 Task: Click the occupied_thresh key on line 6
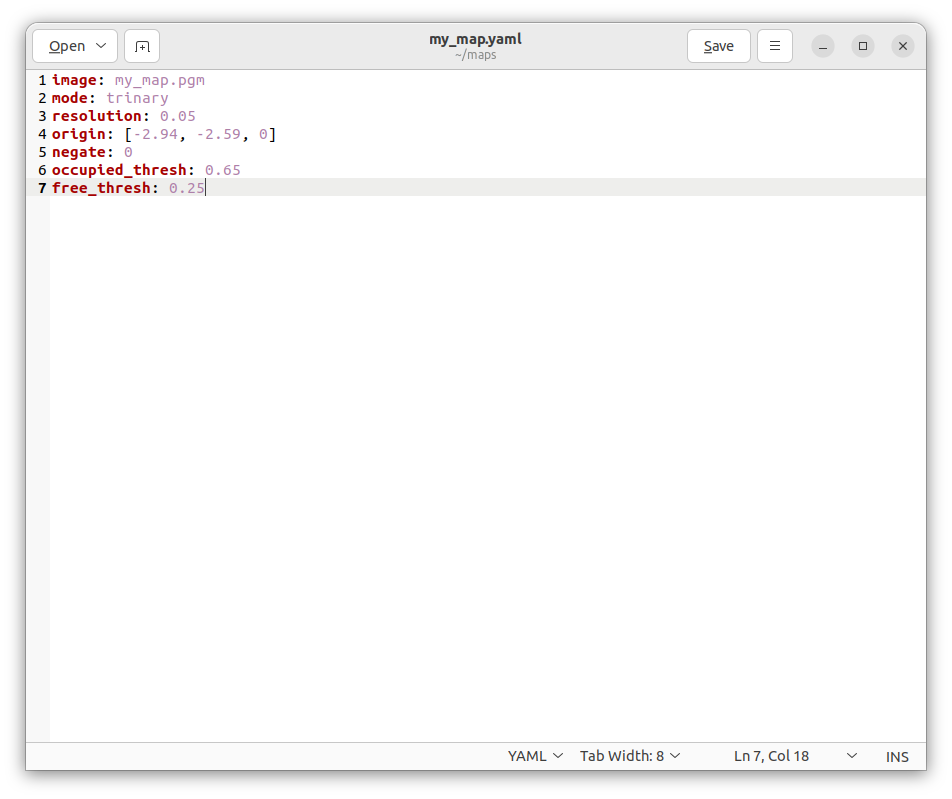point(119,170)
